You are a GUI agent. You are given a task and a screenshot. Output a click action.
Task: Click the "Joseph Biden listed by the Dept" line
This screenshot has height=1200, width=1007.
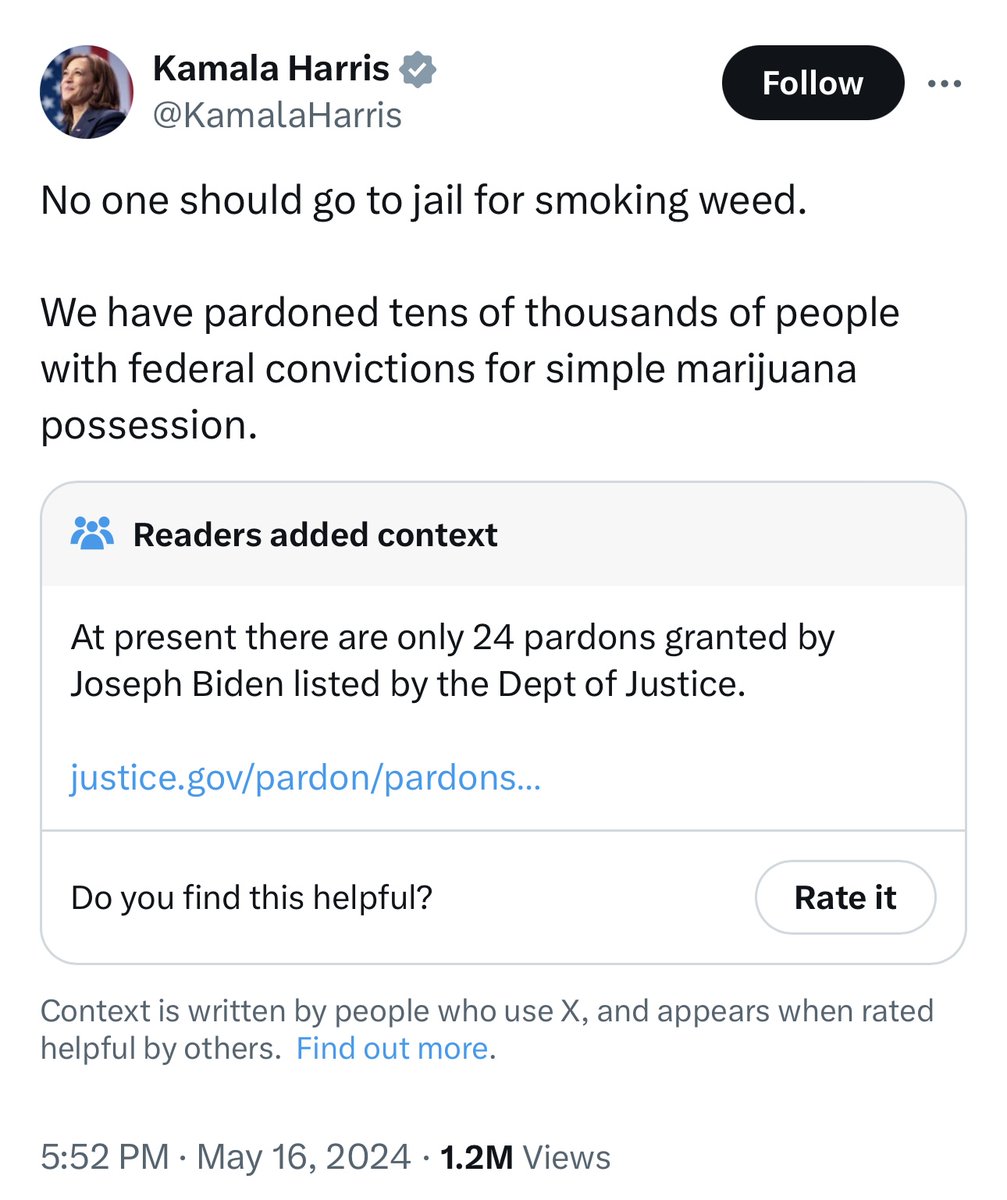(x=408, y=685)
